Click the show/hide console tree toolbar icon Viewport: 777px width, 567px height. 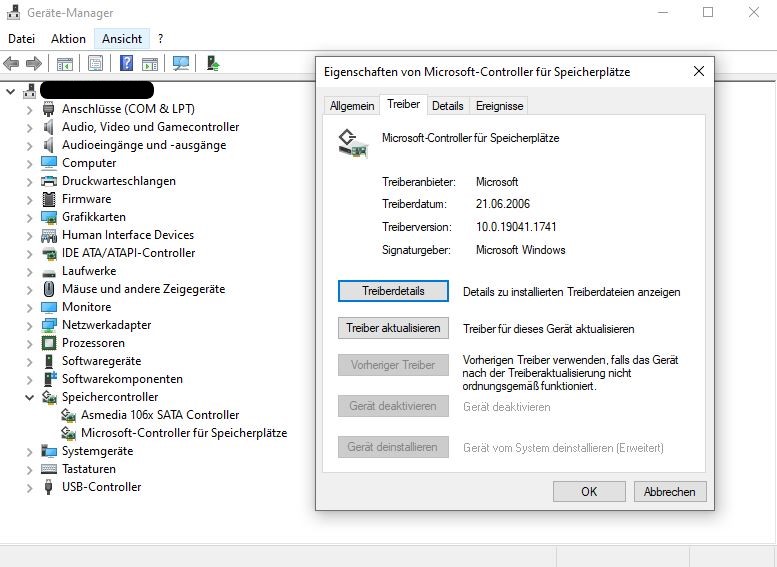(65, 63)
